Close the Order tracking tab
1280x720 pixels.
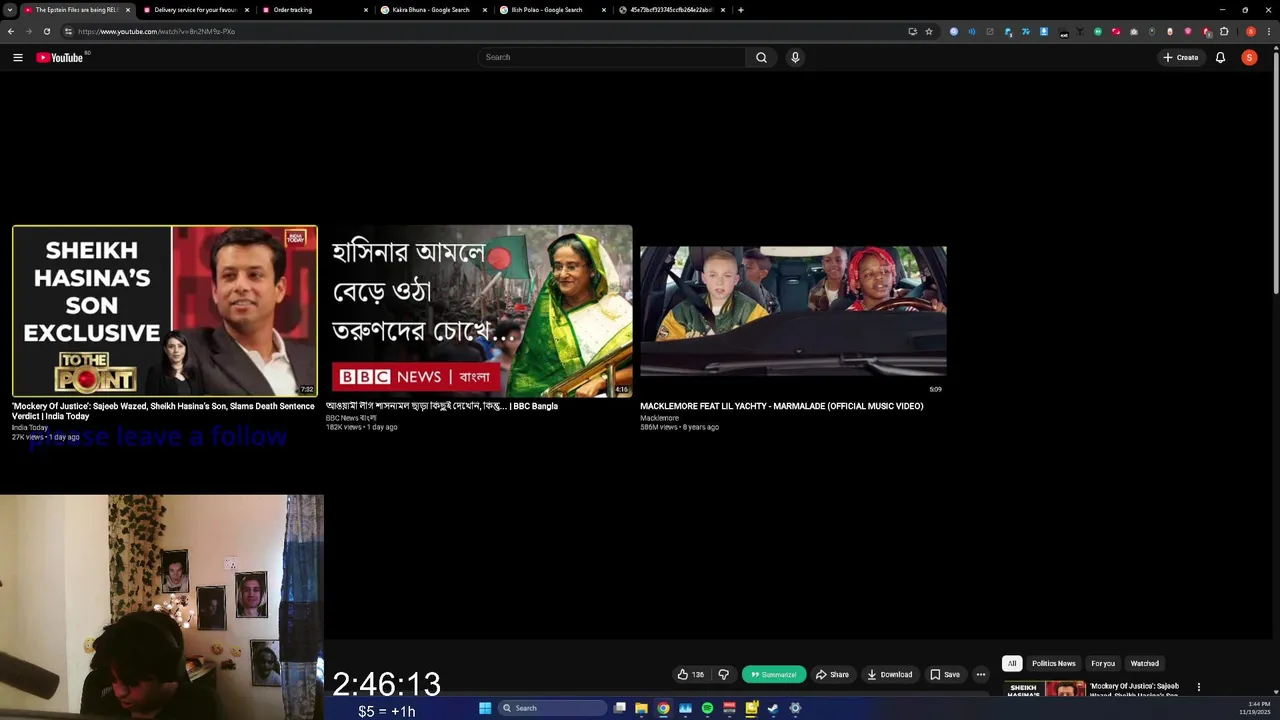coord(366,10)
